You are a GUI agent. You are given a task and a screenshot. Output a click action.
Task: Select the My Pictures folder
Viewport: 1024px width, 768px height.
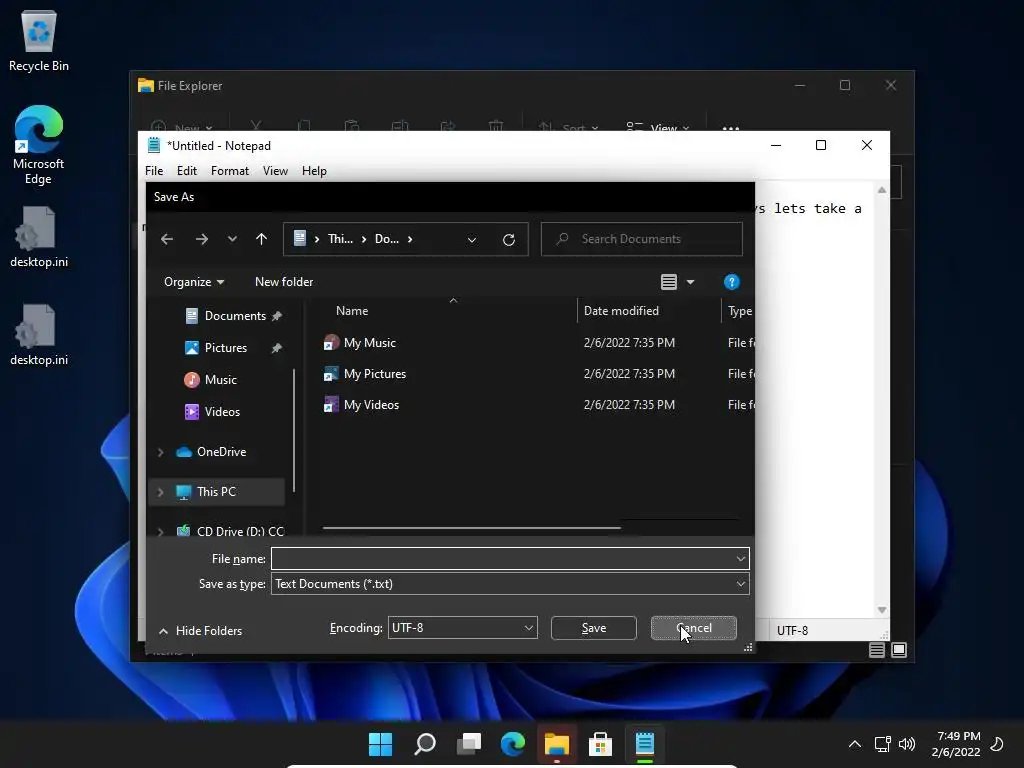[x=375, y=374]
